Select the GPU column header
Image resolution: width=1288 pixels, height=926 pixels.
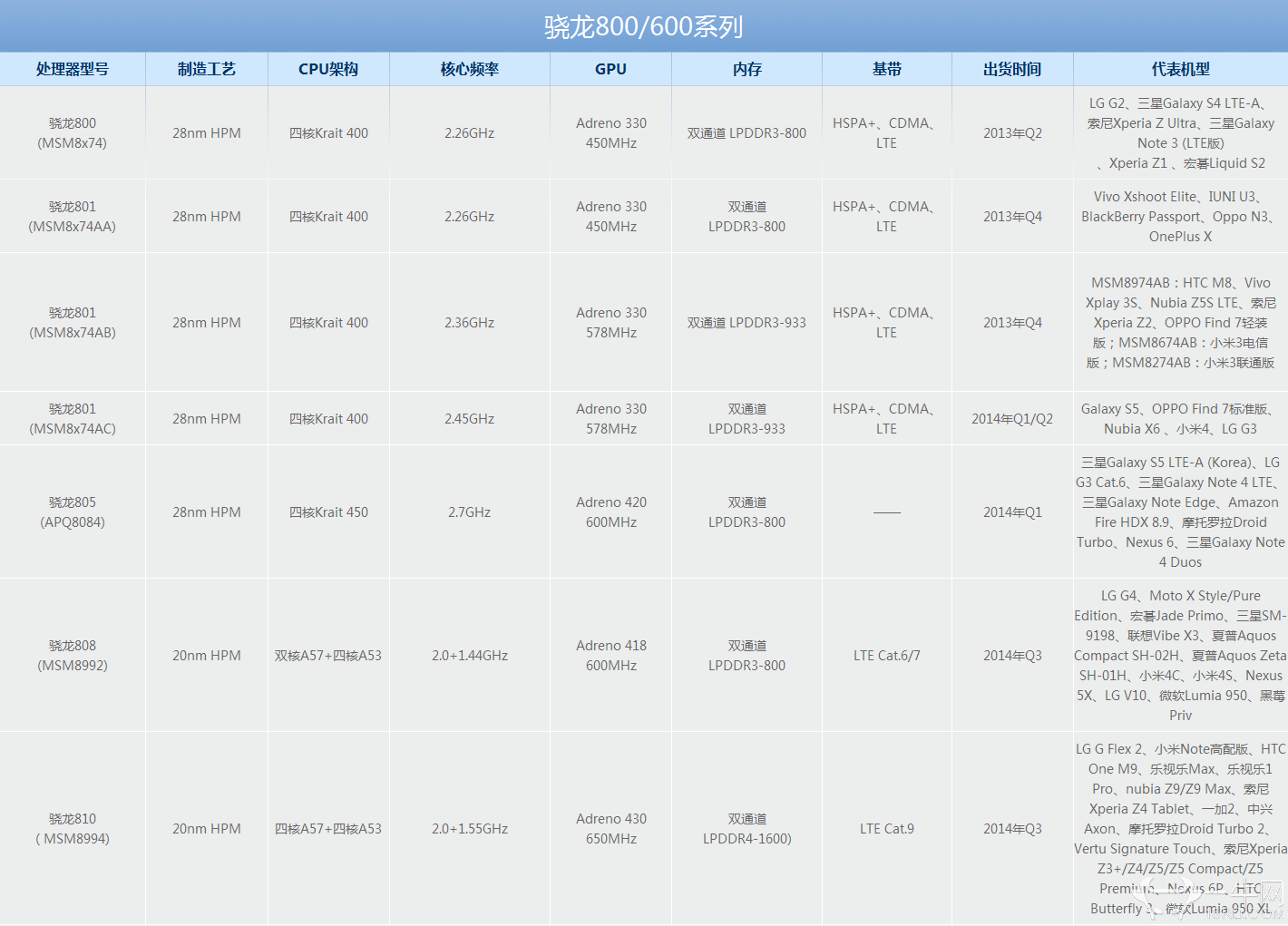611,69
